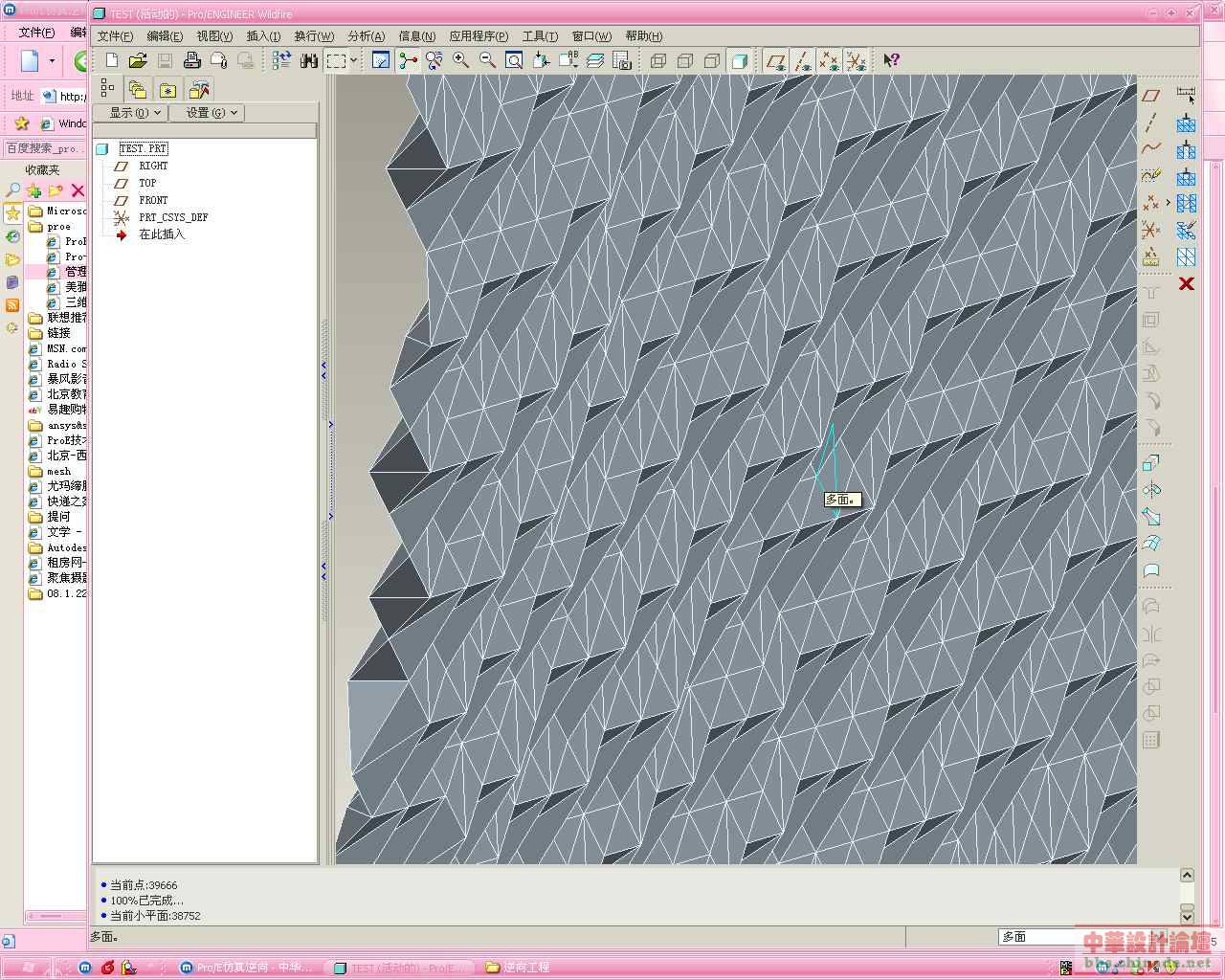1225x980 pixels.
Task: Click the Zoom Out magnifier icon
Action: click(x=487, y=60)
